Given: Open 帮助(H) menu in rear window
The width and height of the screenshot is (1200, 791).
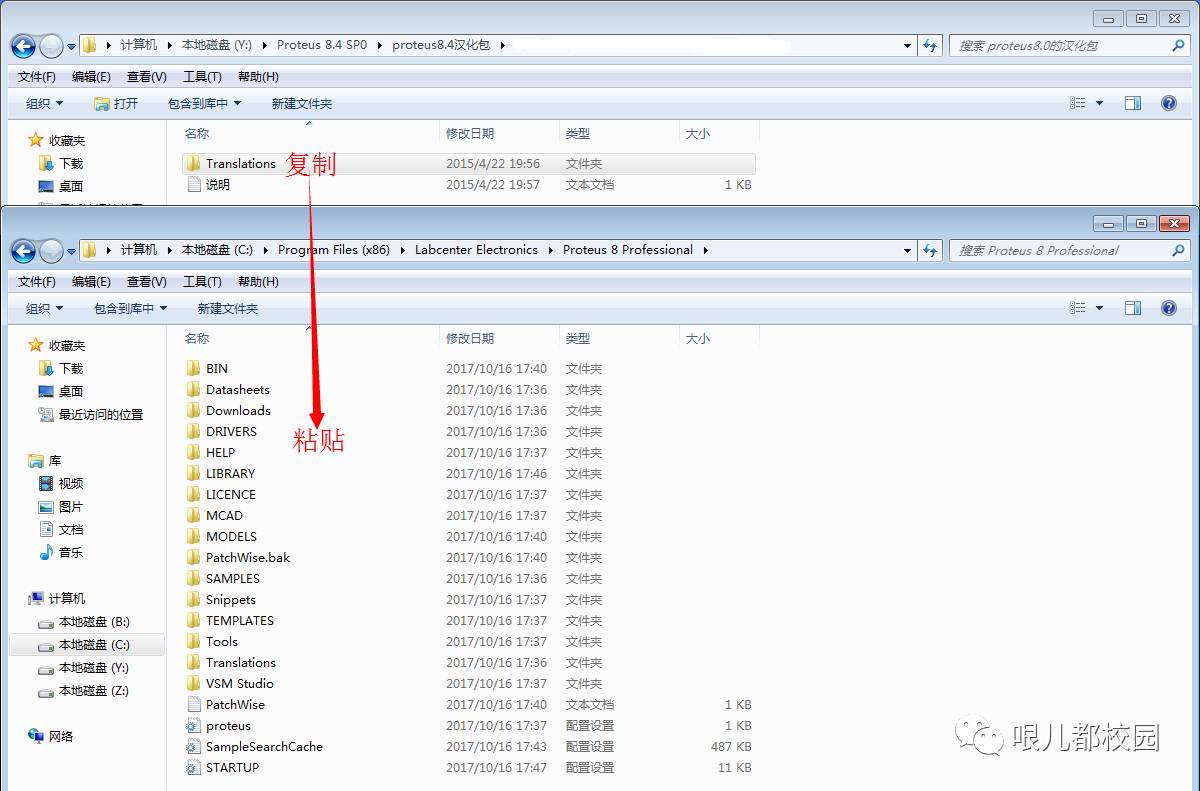Looking at the screenshot, I should tap(258, 76).
